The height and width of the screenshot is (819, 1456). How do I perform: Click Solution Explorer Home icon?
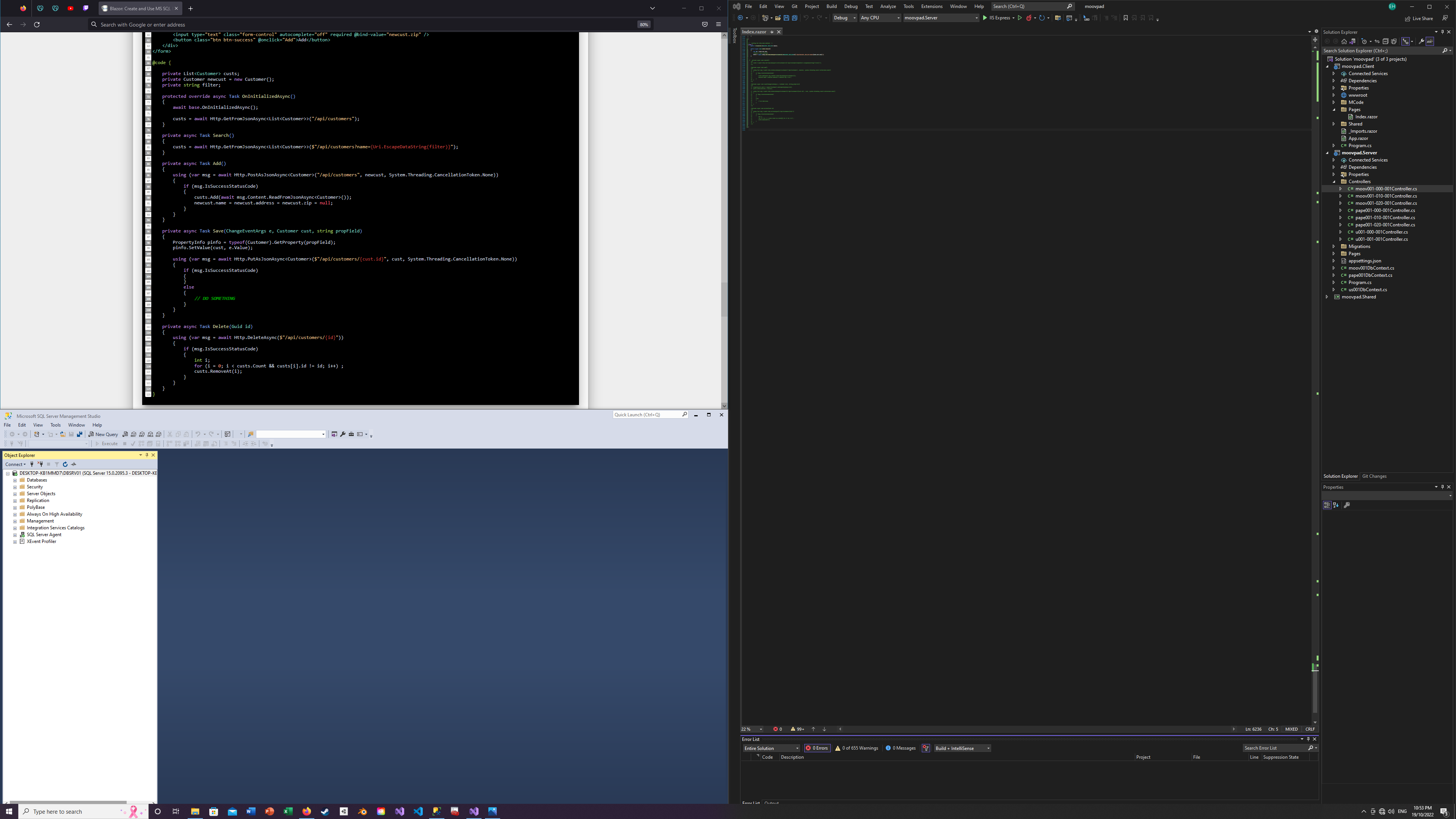coord(1344,41)
